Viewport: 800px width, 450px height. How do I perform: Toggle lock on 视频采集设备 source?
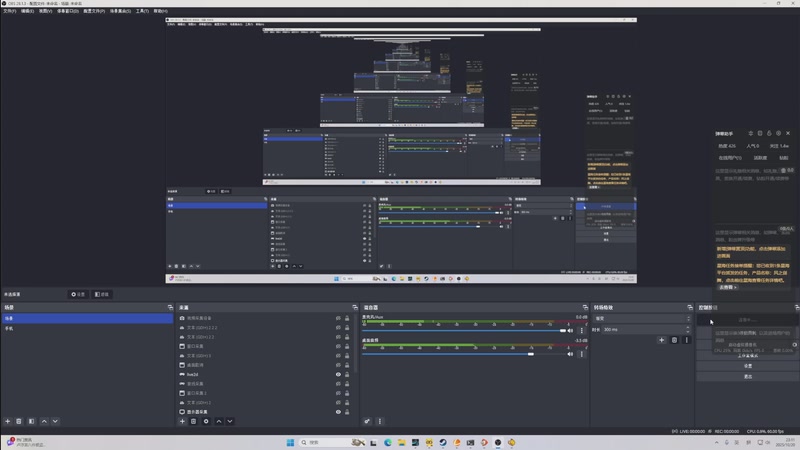tap(347, 318)
